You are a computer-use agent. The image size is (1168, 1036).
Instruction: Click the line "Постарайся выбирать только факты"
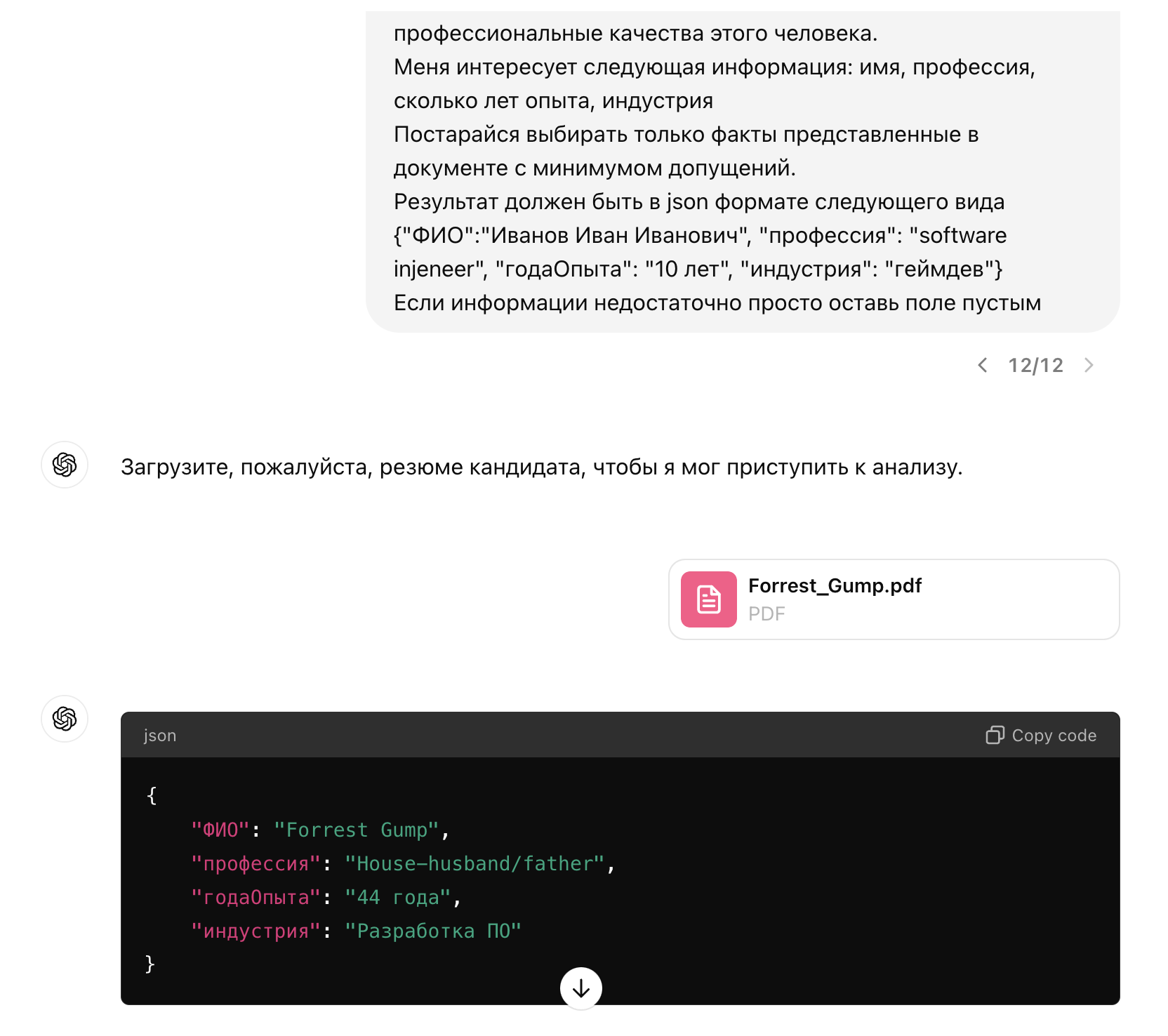(x=686, y=134)
